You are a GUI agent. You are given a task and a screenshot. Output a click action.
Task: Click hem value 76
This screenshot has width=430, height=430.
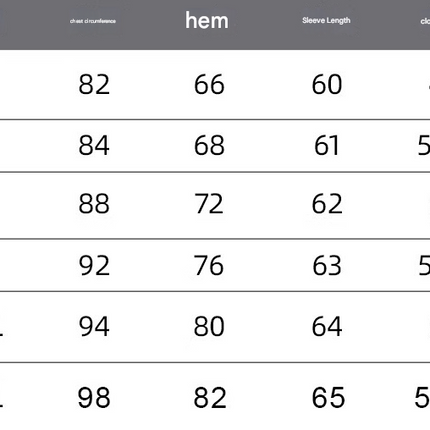(209, 265)
